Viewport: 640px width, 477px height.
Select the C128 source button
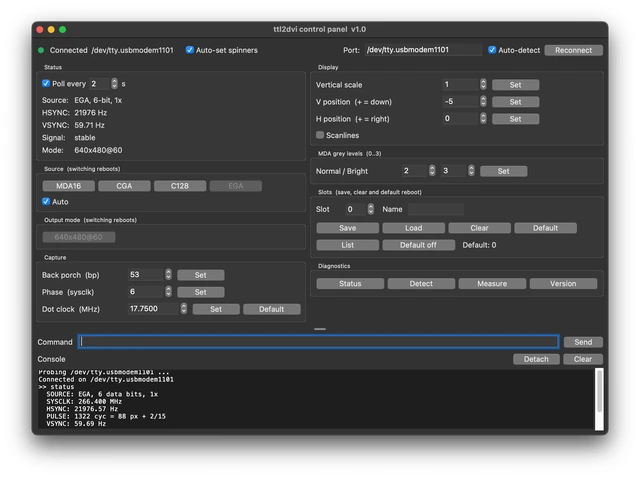pos(180,186)
